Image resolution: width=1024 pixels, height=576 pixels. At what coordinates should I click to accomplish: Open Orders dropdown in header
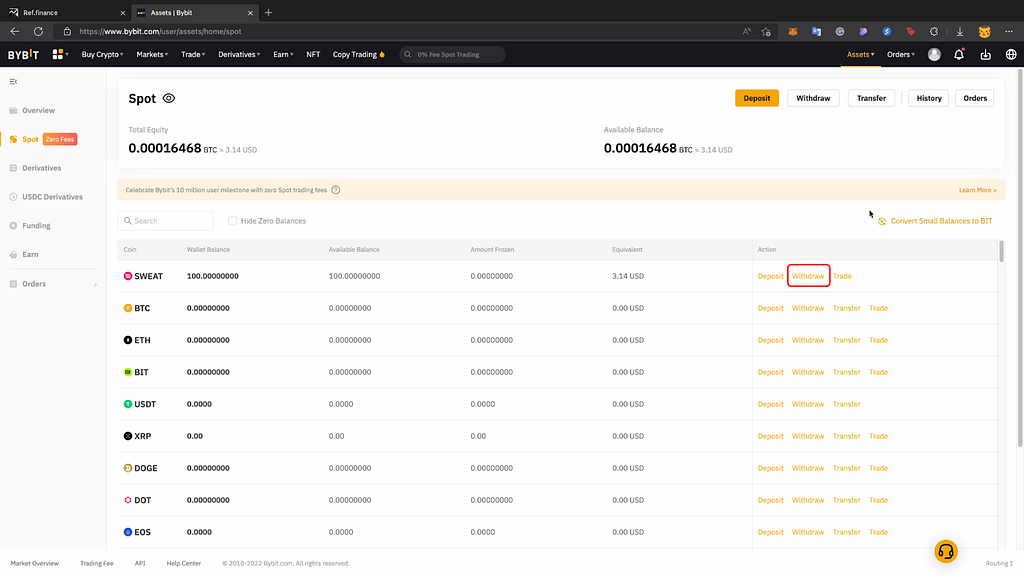coord(901,55)
